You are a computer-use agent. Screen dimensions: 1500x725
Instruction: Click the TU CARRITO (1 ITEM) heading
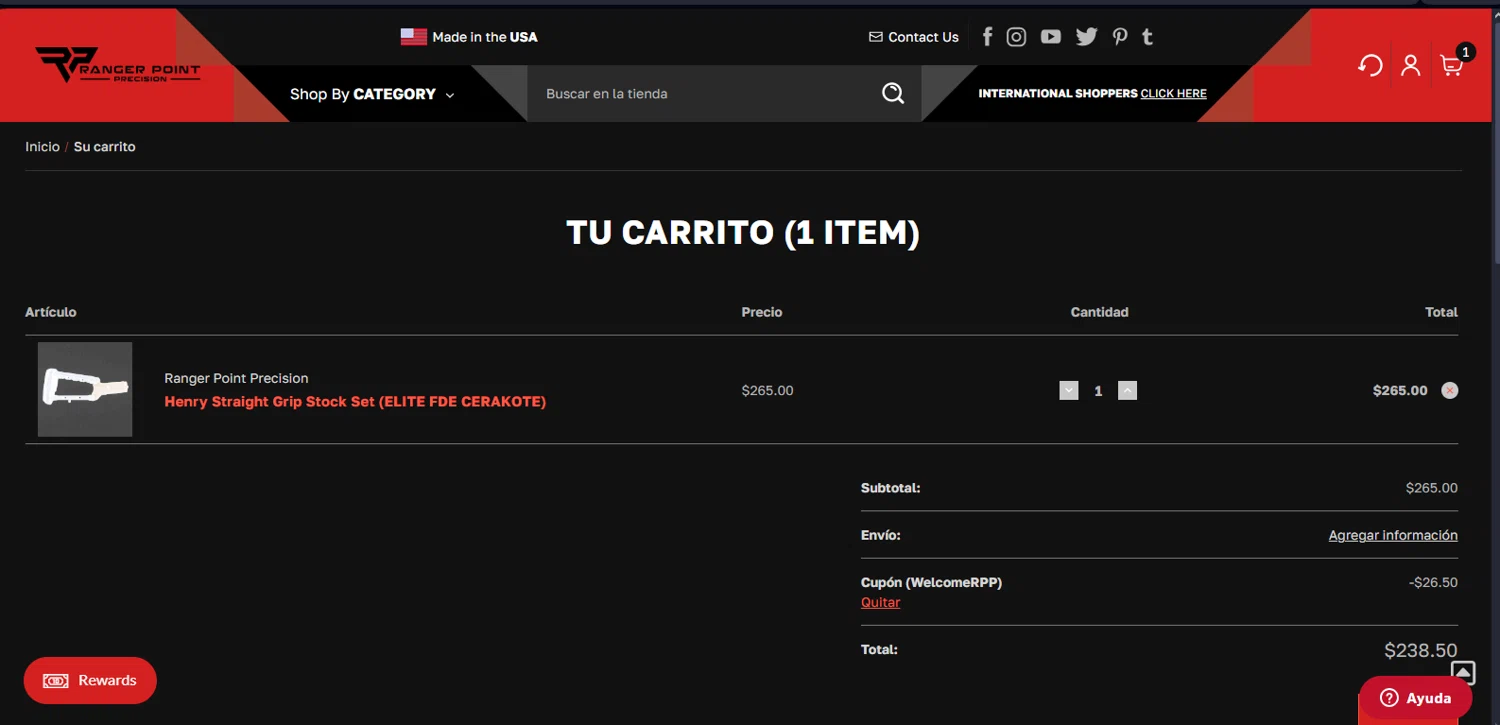(743, 233)
